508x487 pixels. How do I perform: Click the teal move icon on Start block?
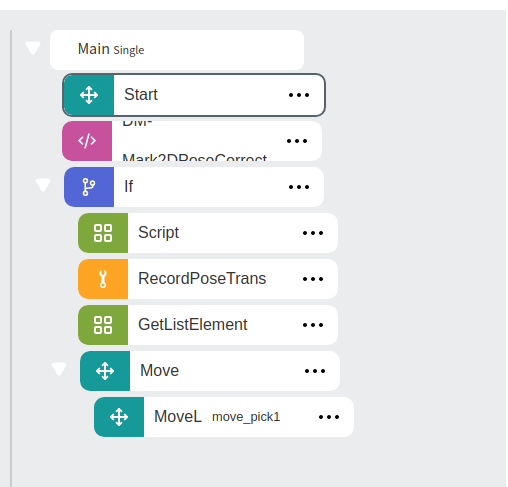click(x=89, y=95)
